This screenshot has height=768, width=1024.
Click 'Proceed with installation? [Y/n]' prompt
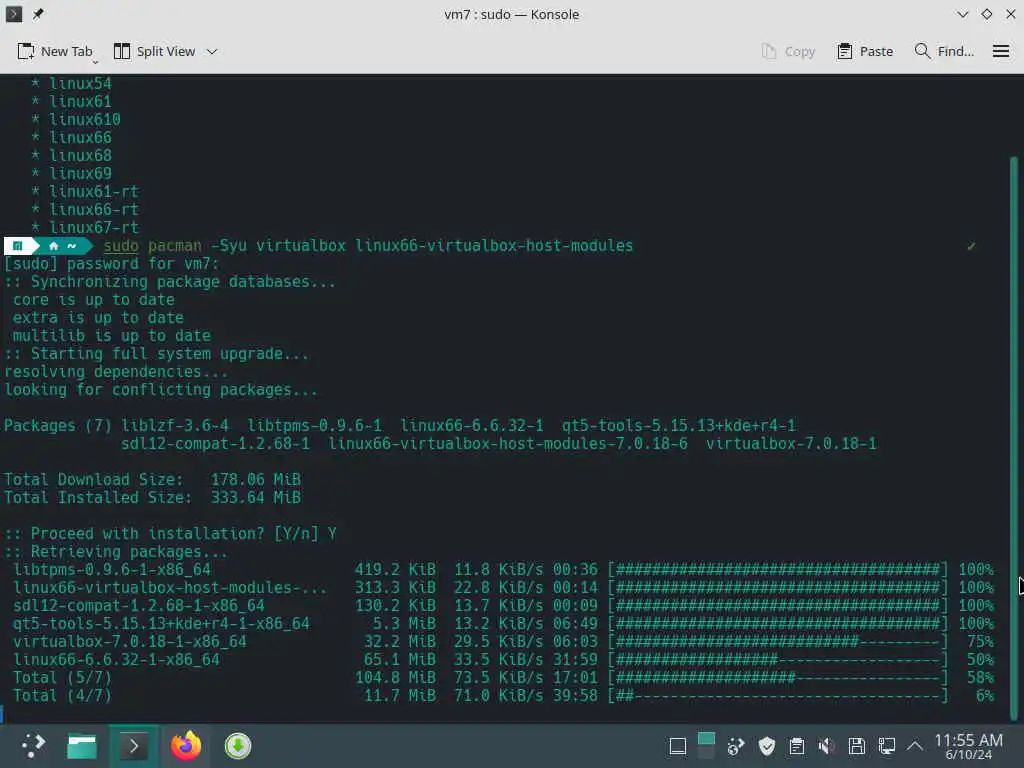pos(174,534)
